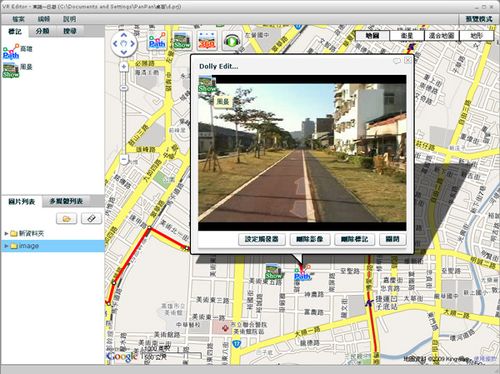The height and width of the screenshot is (374, 500).
Task: Click the yellow label tooltip in the video preview
Action: tap(222, 102)
